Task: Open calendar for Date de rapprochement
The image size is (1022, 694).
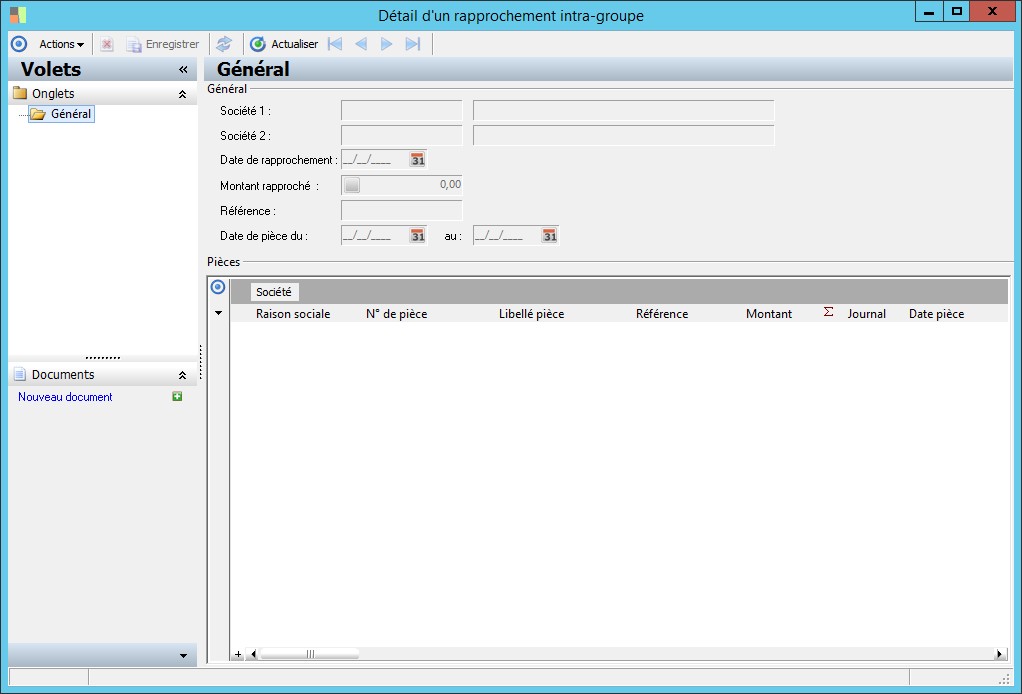Action: 418,160
